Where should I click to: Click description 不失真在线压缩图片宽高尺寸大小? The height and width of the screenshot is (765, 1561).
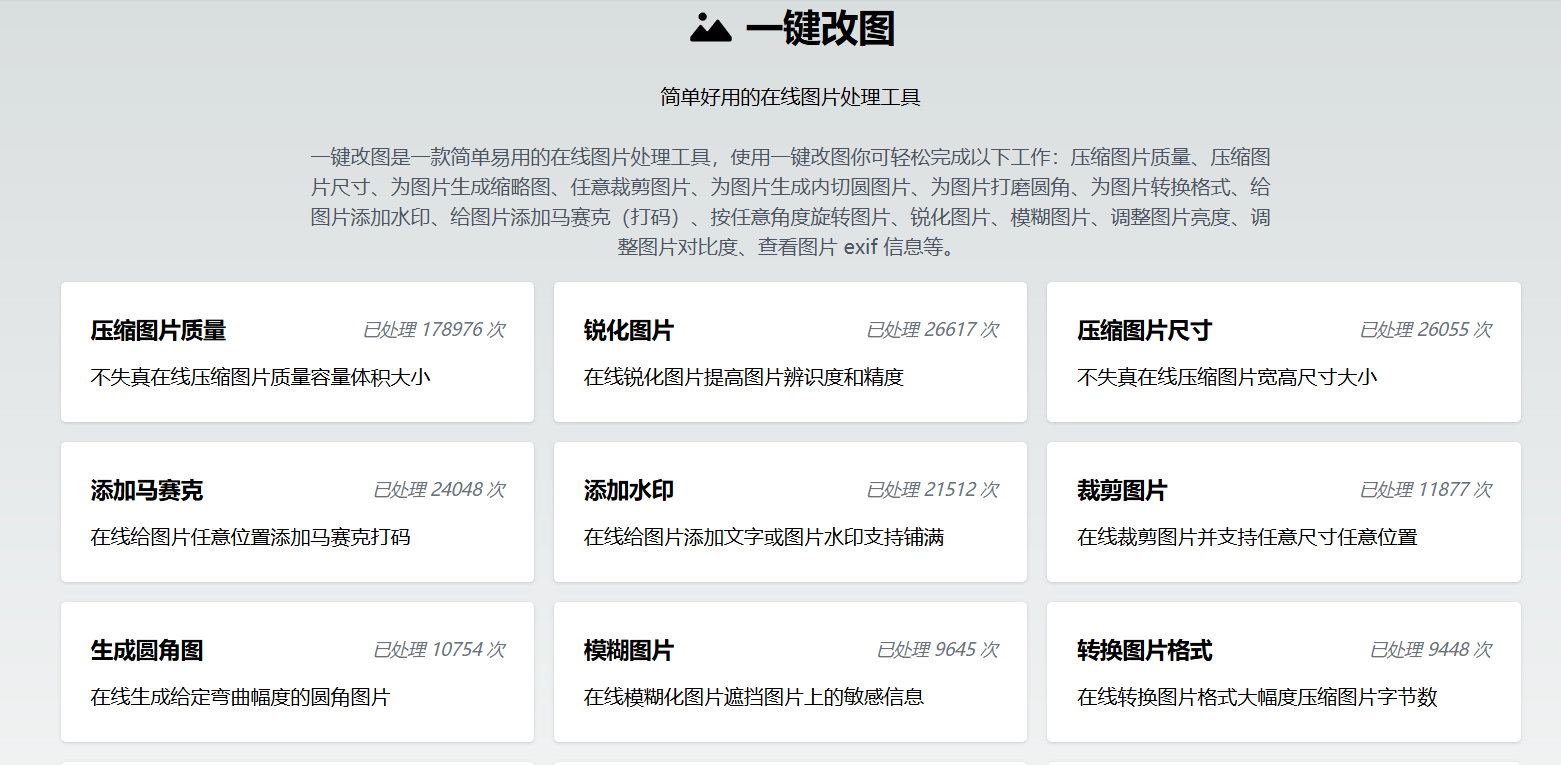coord(1227,377)
